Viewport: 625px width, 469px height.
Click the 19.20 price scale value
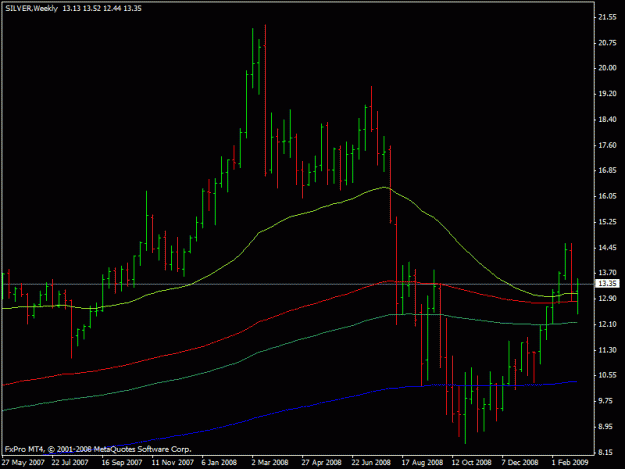click(607, 94)
